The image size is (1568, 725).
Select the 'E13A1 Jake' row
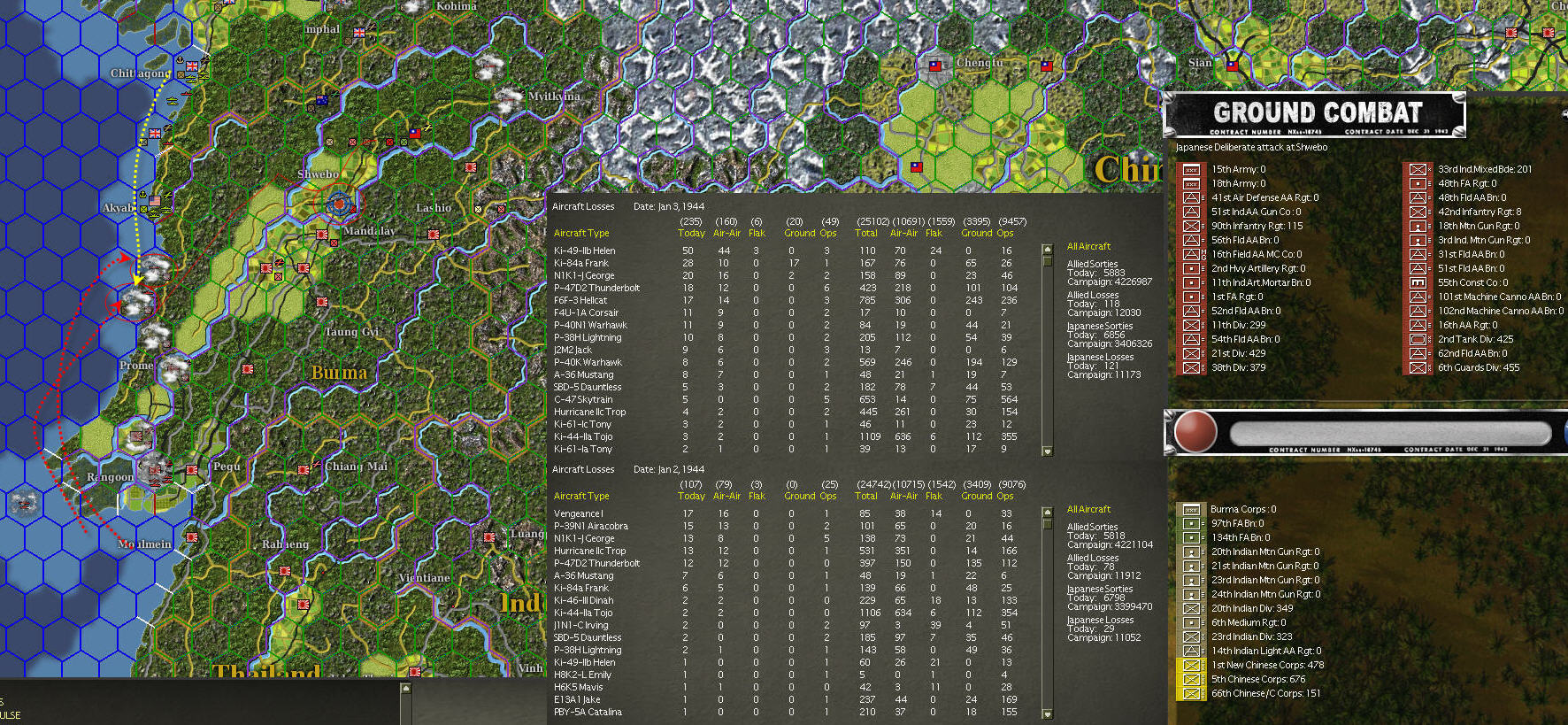786,699
